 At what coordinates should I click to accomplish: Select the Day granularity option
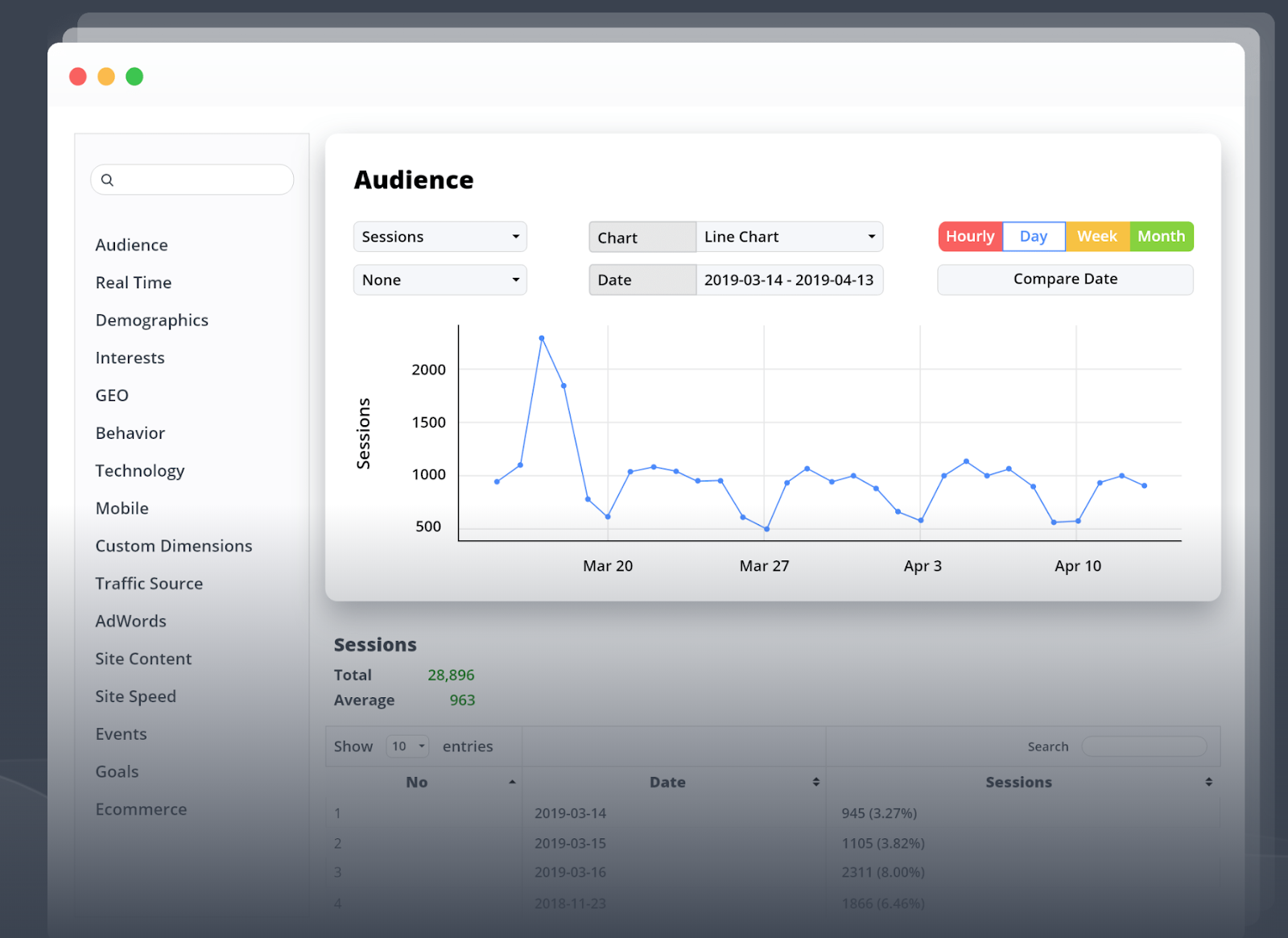coord(1034,237)
